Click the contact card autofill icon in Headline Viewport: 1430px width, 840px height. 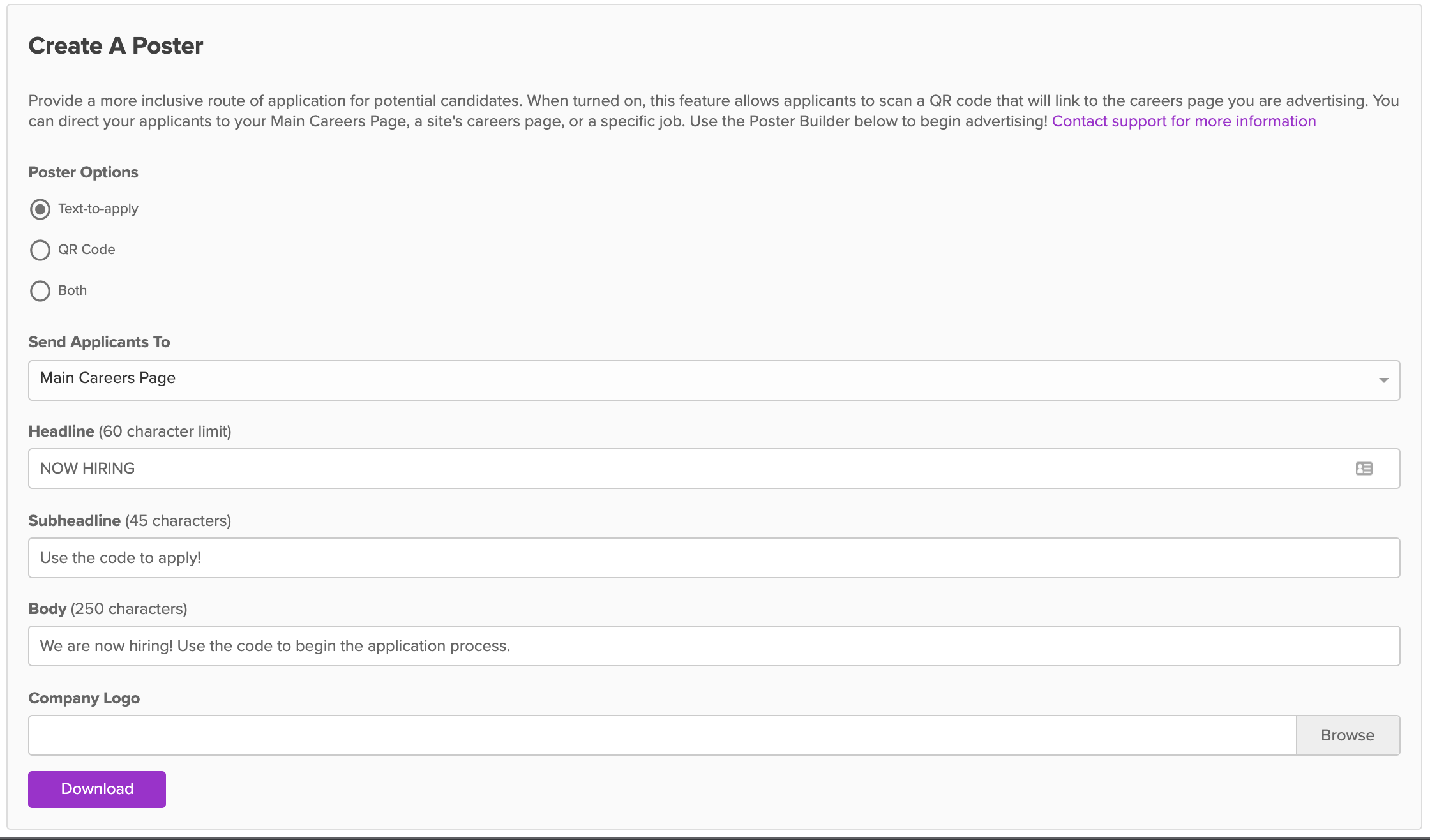pos(1364,469)
